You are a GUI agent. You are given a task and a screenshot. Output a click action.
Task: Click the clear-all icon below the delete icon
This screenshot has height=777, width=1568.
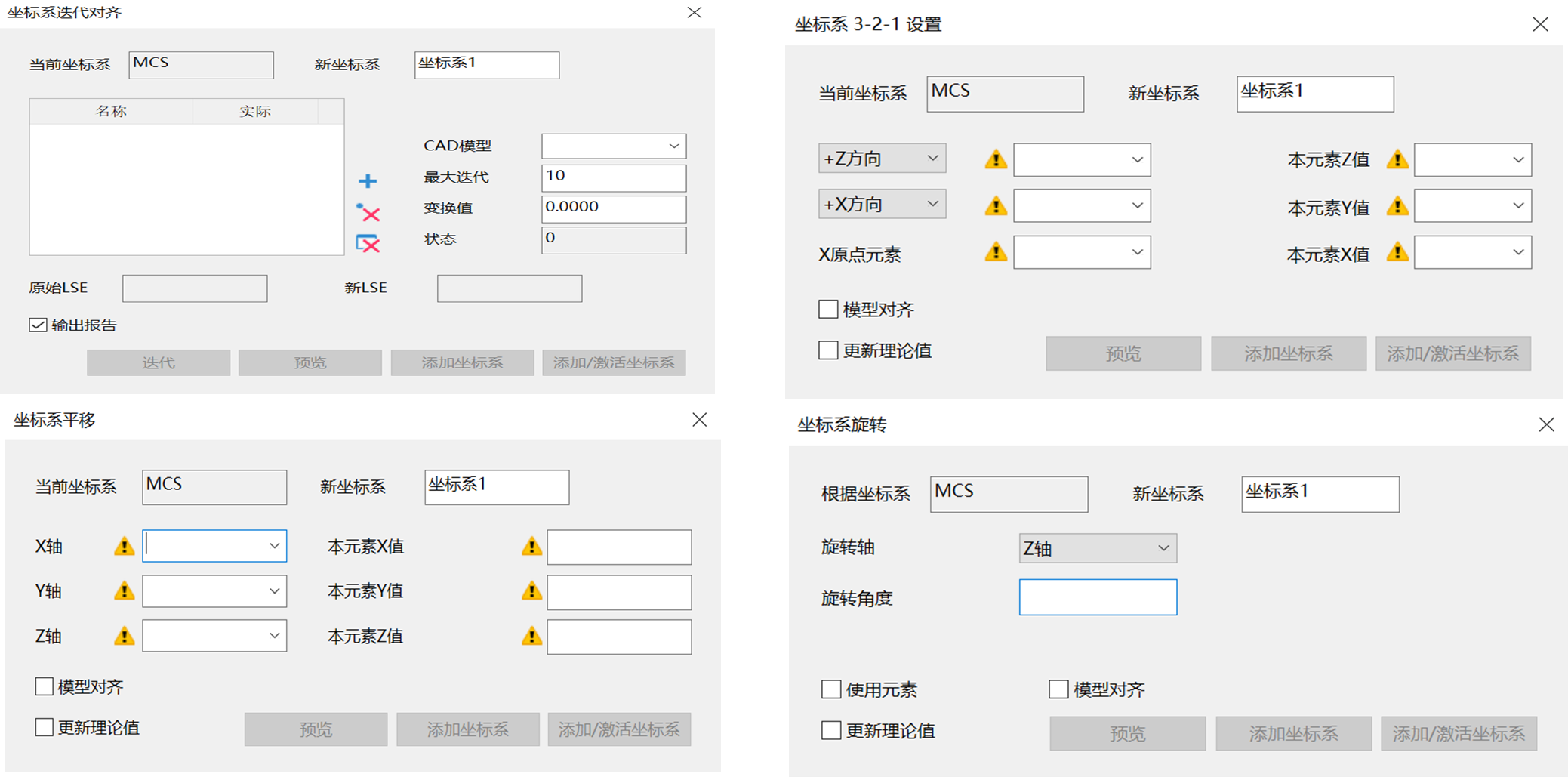pos(368,244)
